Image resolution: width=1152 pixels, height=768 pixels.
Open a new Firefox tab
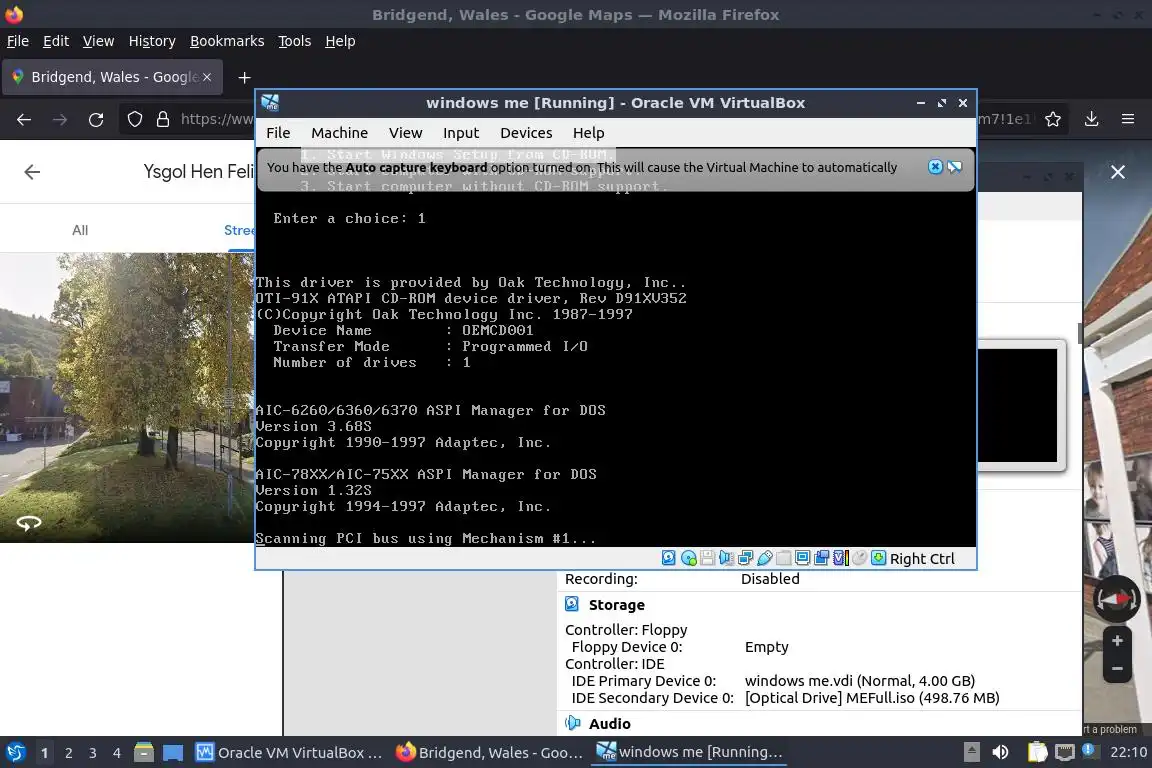(x=245, y=77)
